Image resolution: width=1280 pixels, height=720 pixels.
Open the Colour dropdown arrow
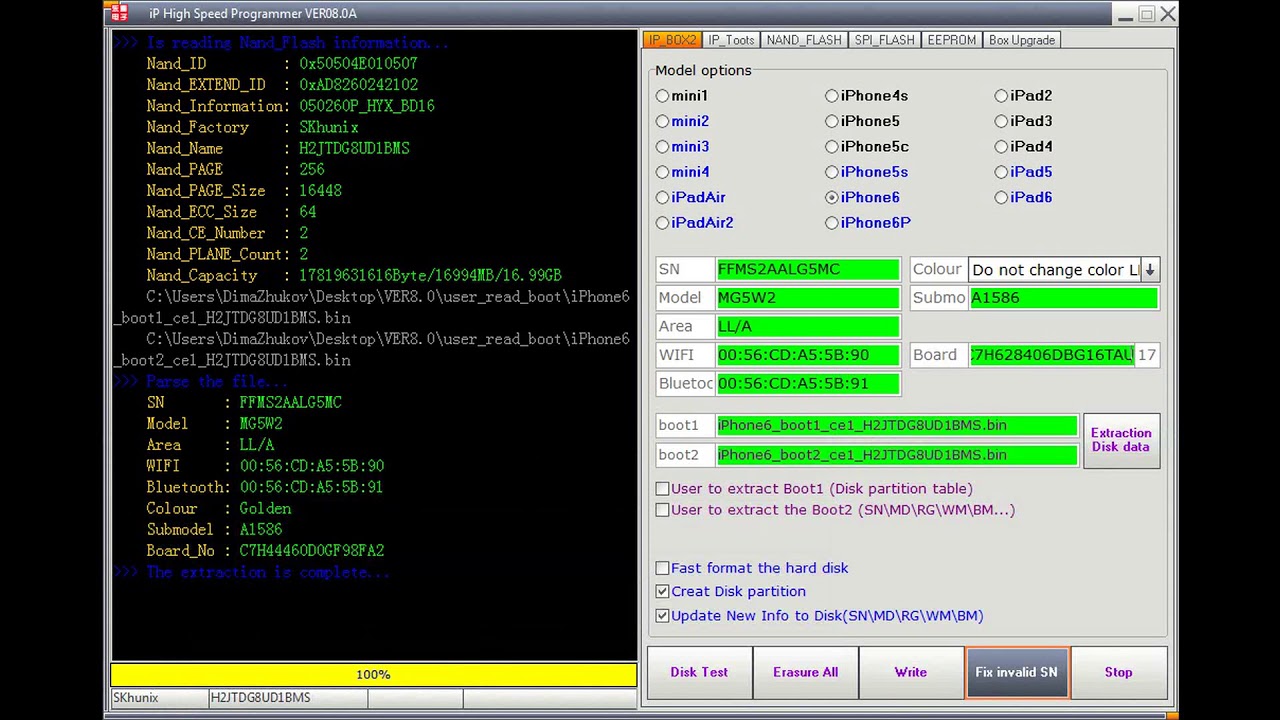1149,270
